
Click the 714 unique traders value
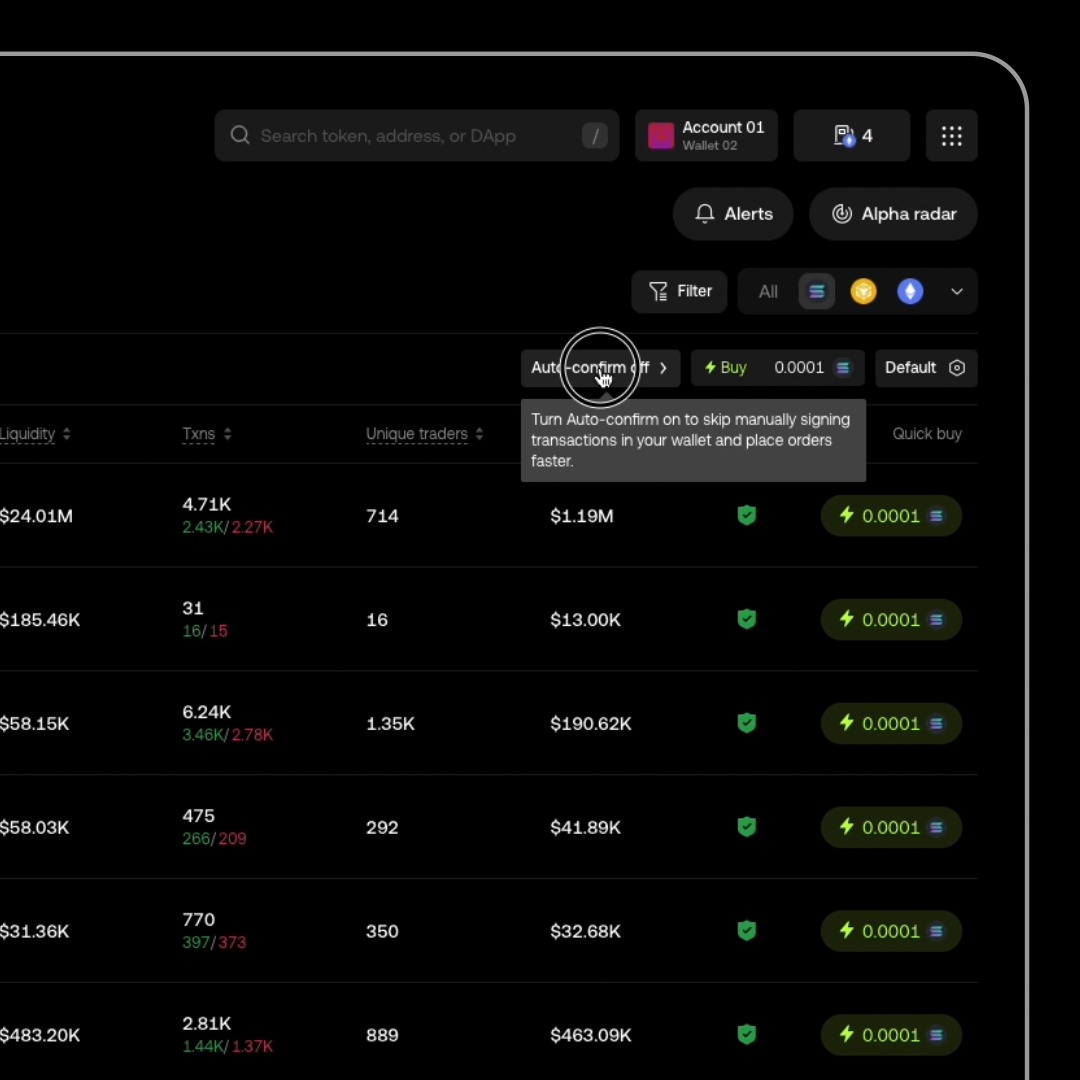382,516
